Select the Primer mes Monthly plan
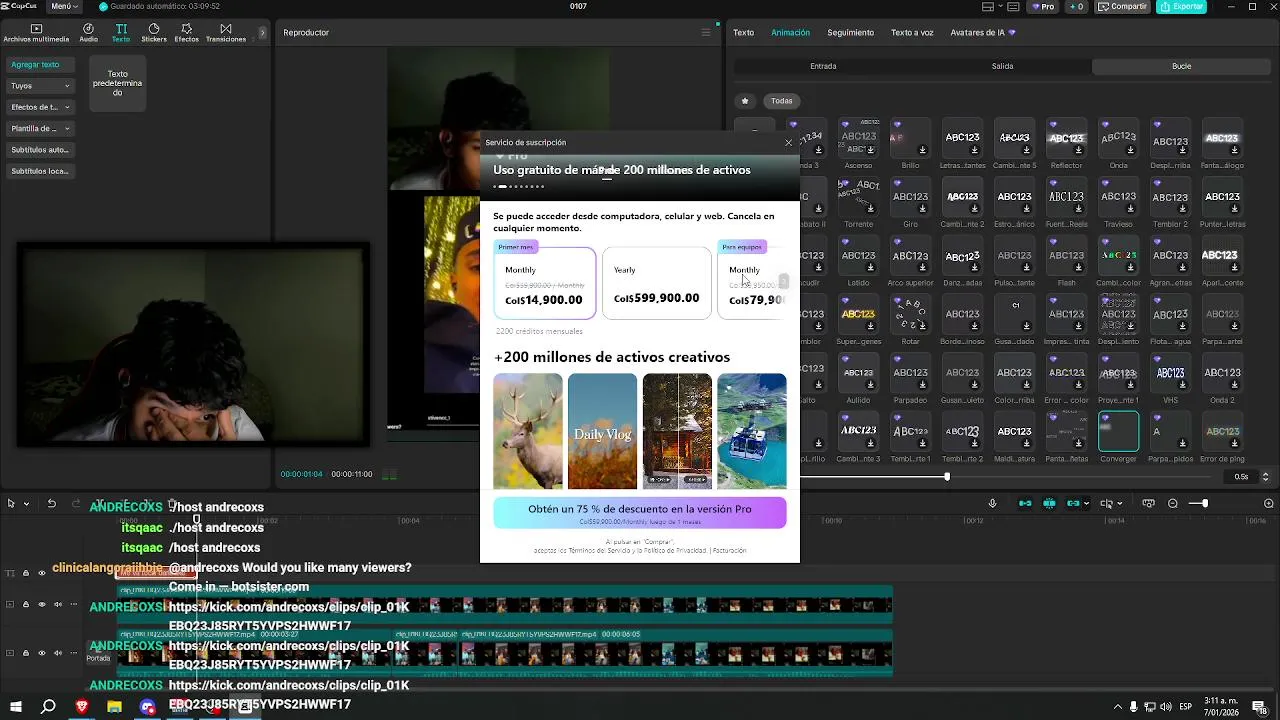Viewport: 1280px width, 720px height. click(x=545, y=284)
